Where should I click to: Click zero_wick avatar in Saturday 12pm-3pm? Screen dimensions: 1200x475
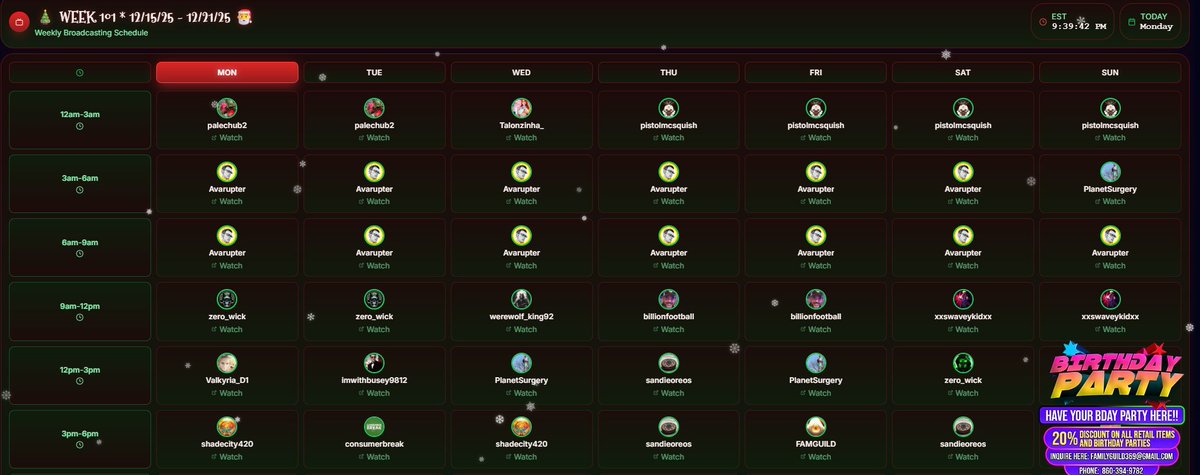coord(962,362)
